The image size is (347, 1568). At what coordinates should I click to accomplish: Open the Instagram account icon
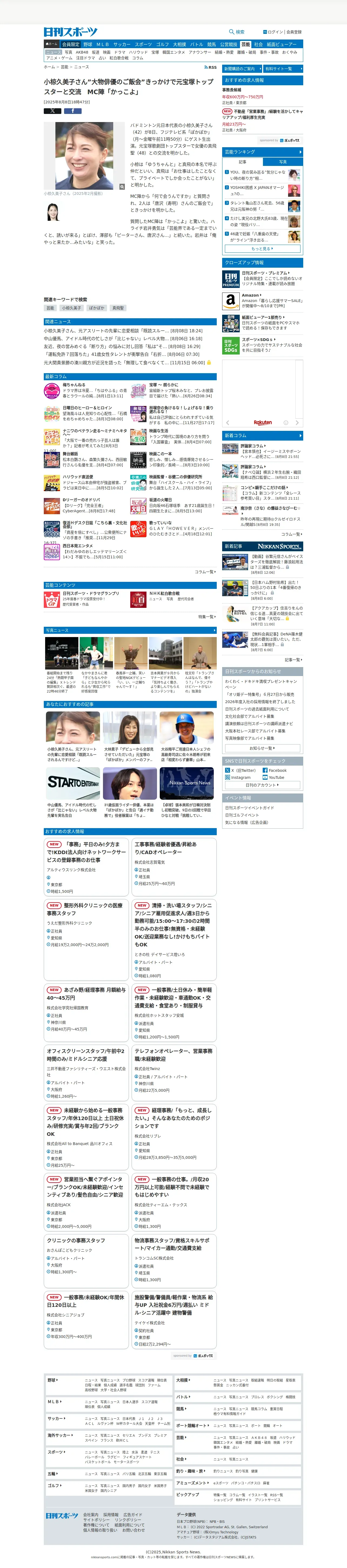point(227,777)
